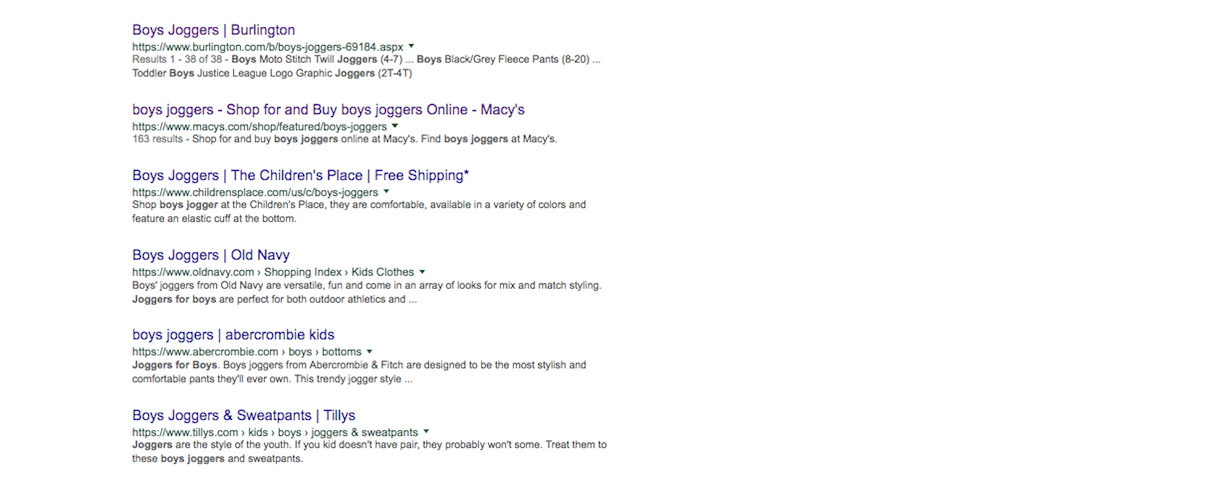
Task: Click the oldnavy.com Shopping Index breadcrumb text
Action: 273,272
